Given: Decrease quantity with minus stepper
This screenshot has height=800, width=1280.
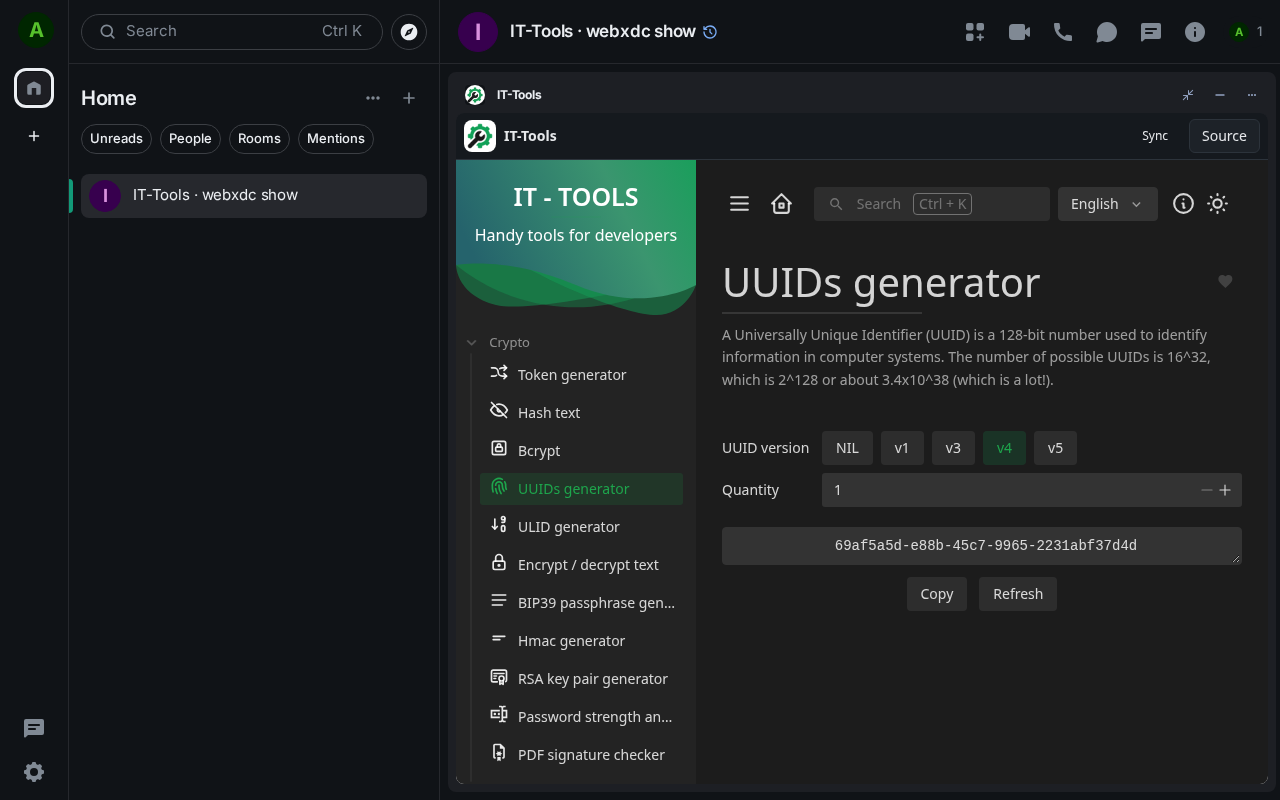Looking at the screenshot, I should [x=1207, y=490].
